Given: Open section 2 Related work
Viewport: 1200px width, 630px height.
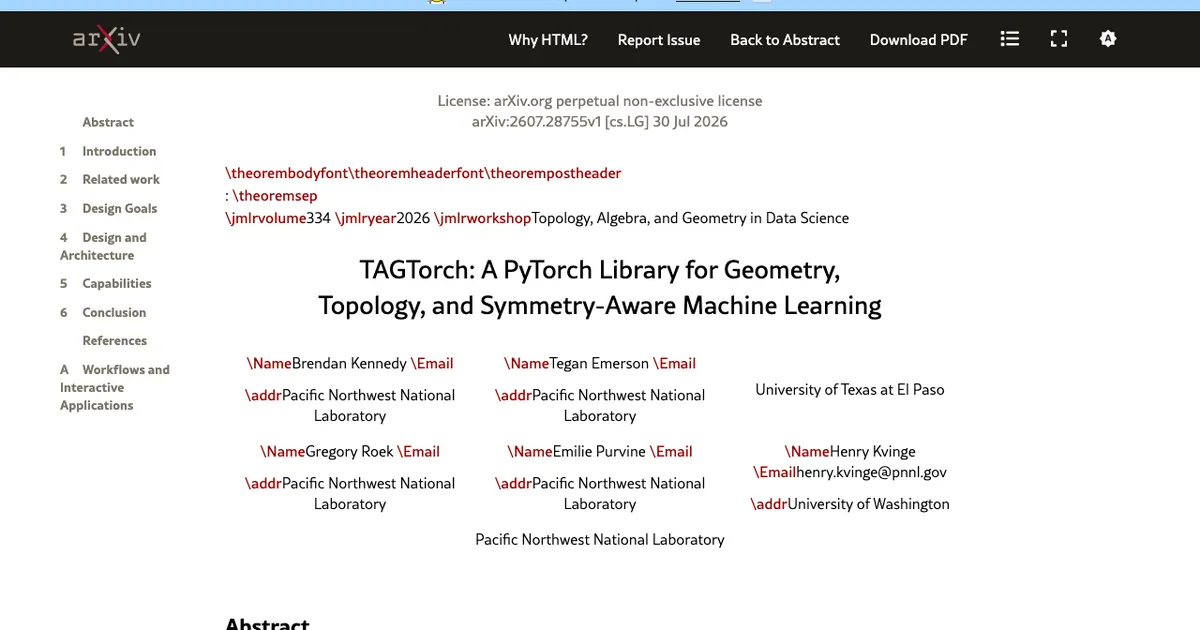Looking at the screenshot, I should click(109, 179).
